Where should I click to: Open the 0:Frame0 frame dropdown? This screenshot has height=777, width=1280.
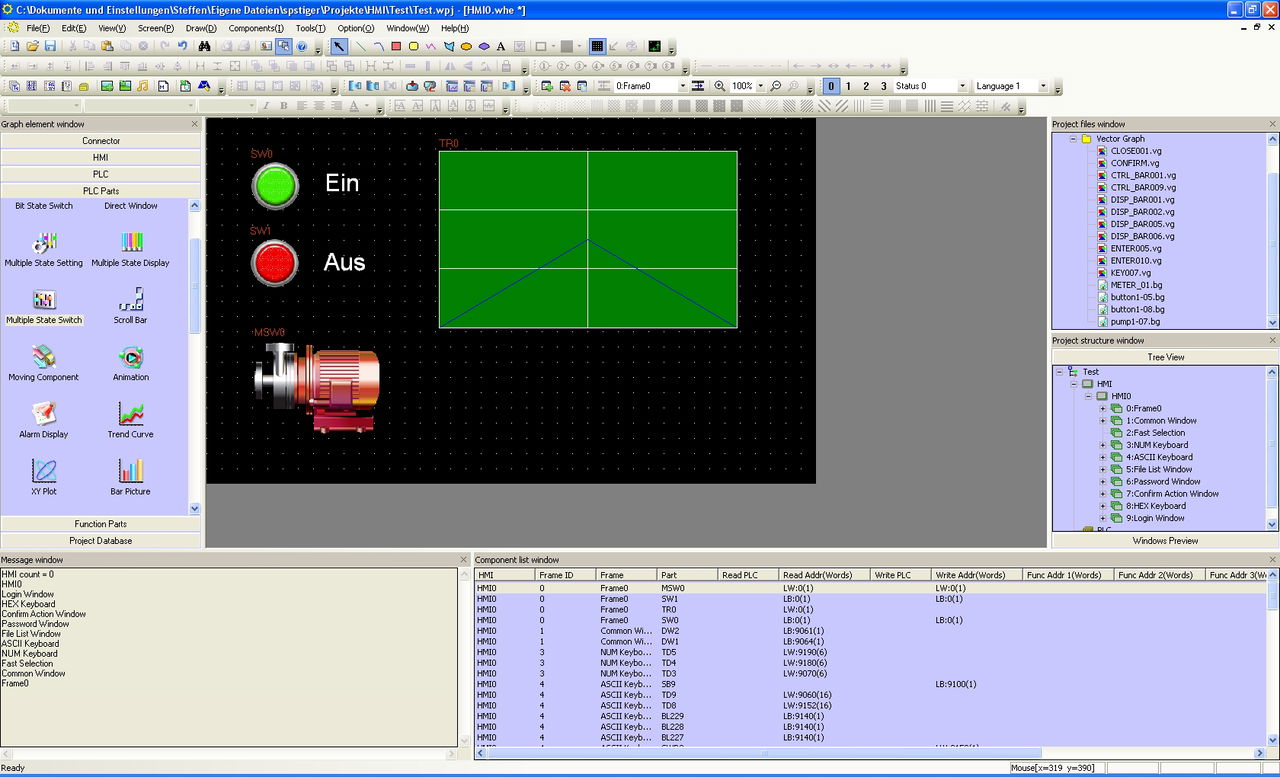pos(682,86)
